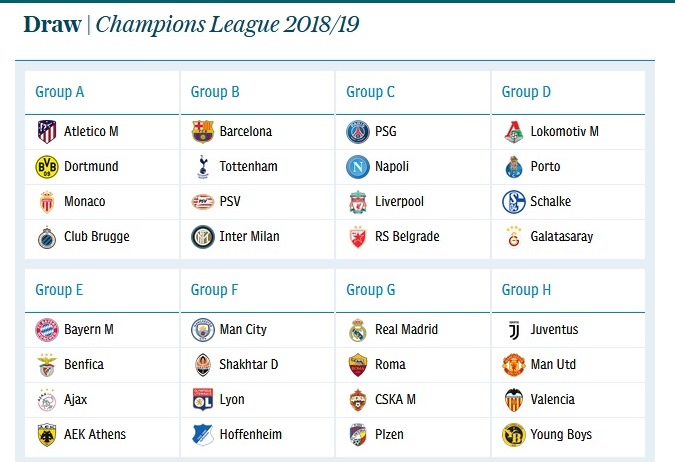Click the Inter Milan team name
This screenshot has width=675, height=462.
[249, 236]
